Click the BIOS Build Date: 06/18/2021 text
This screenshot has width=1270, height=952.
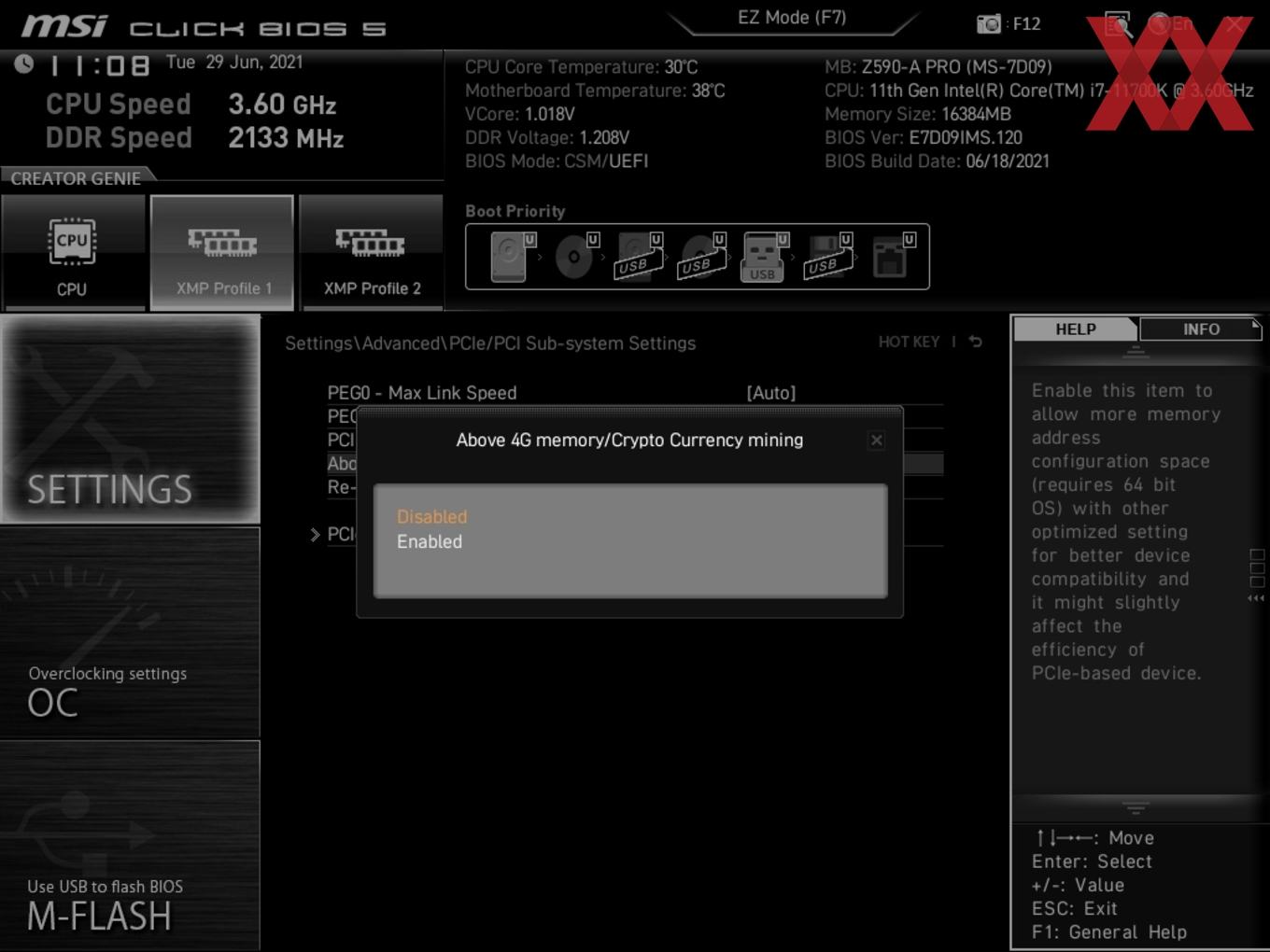click(x=938, y=161)
